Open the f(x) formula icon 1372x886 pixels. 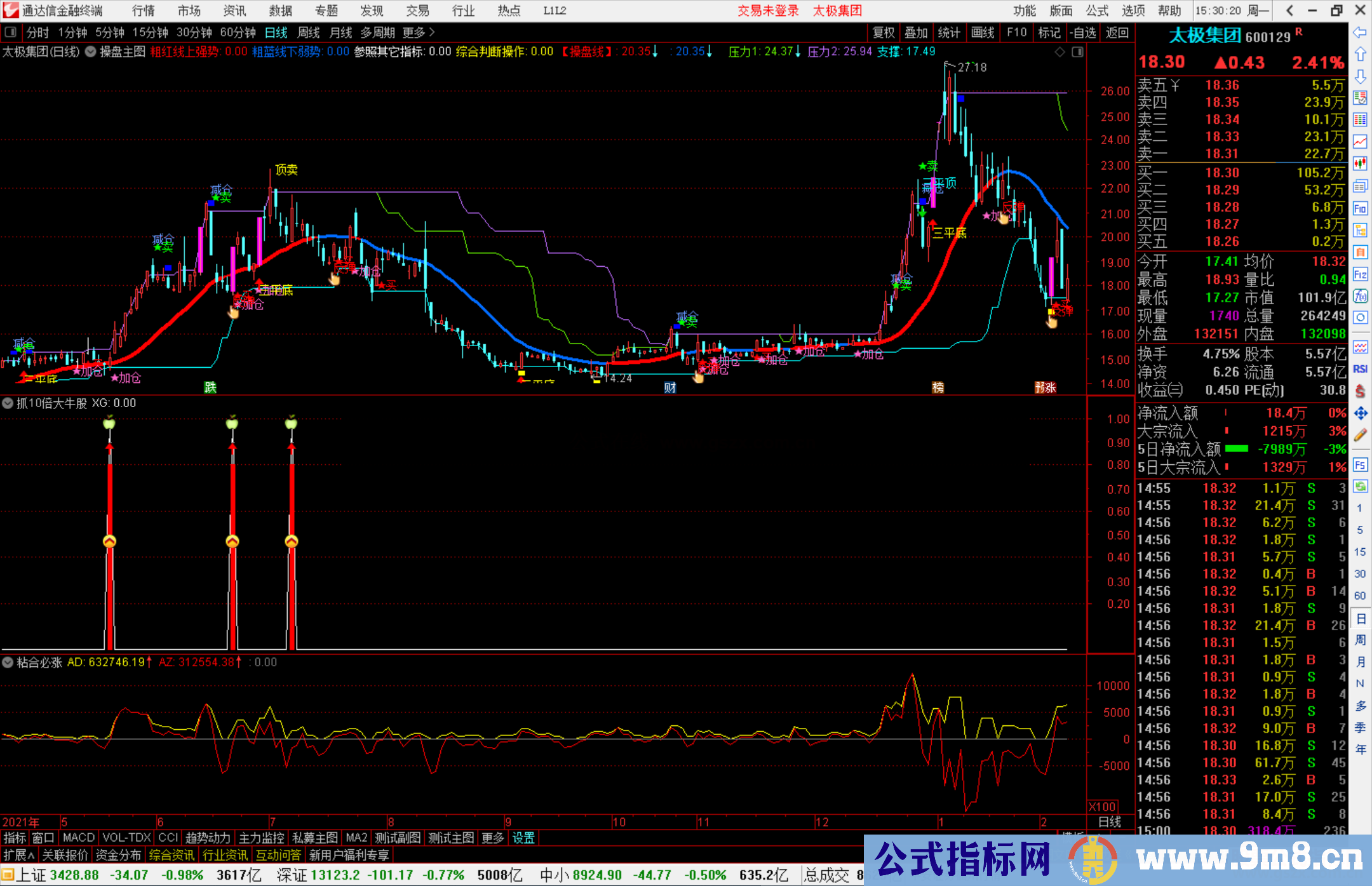(x=1360, y=296)
